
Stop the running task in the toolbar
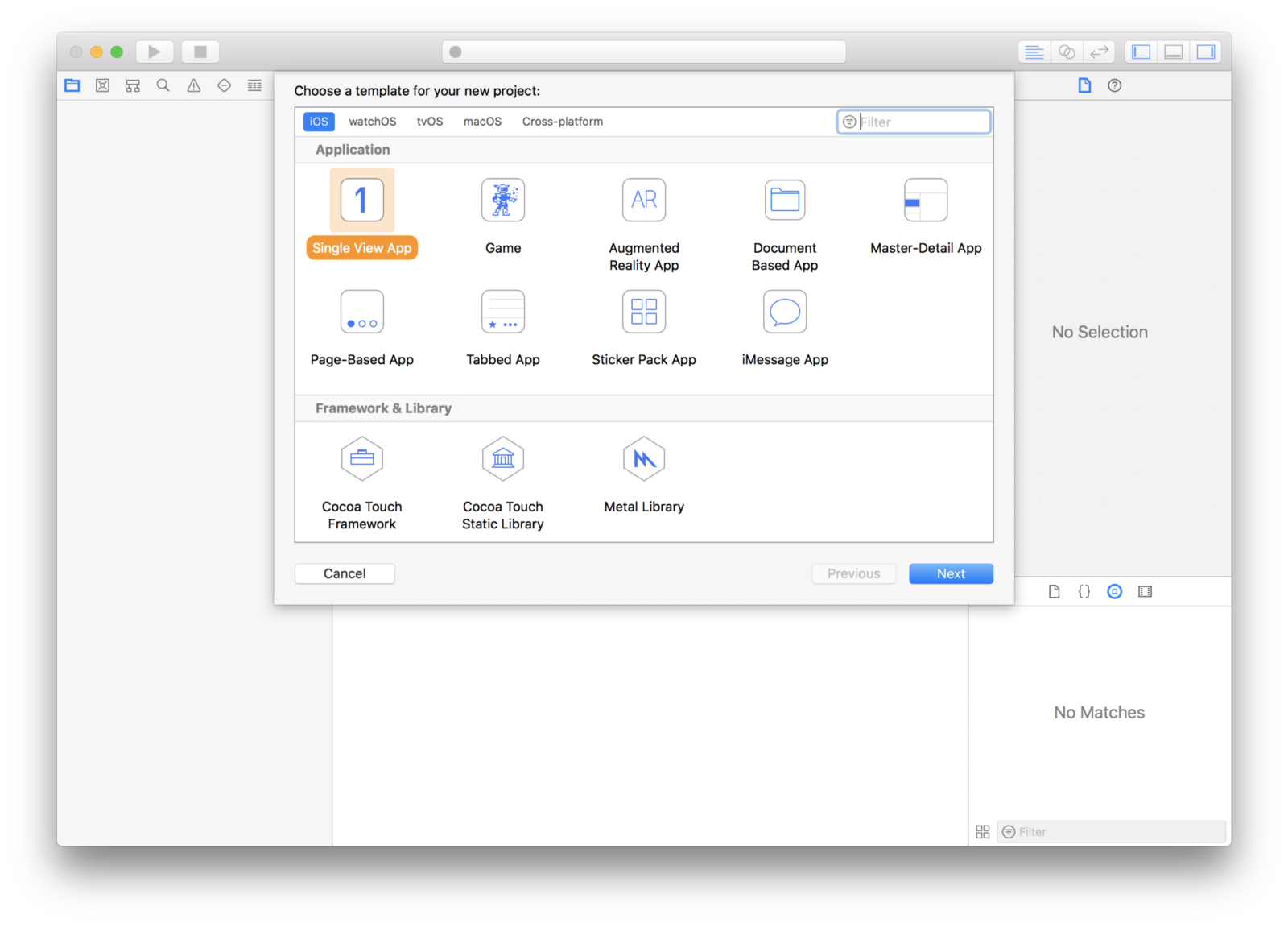pyautogui.click(x=200, y=52)
